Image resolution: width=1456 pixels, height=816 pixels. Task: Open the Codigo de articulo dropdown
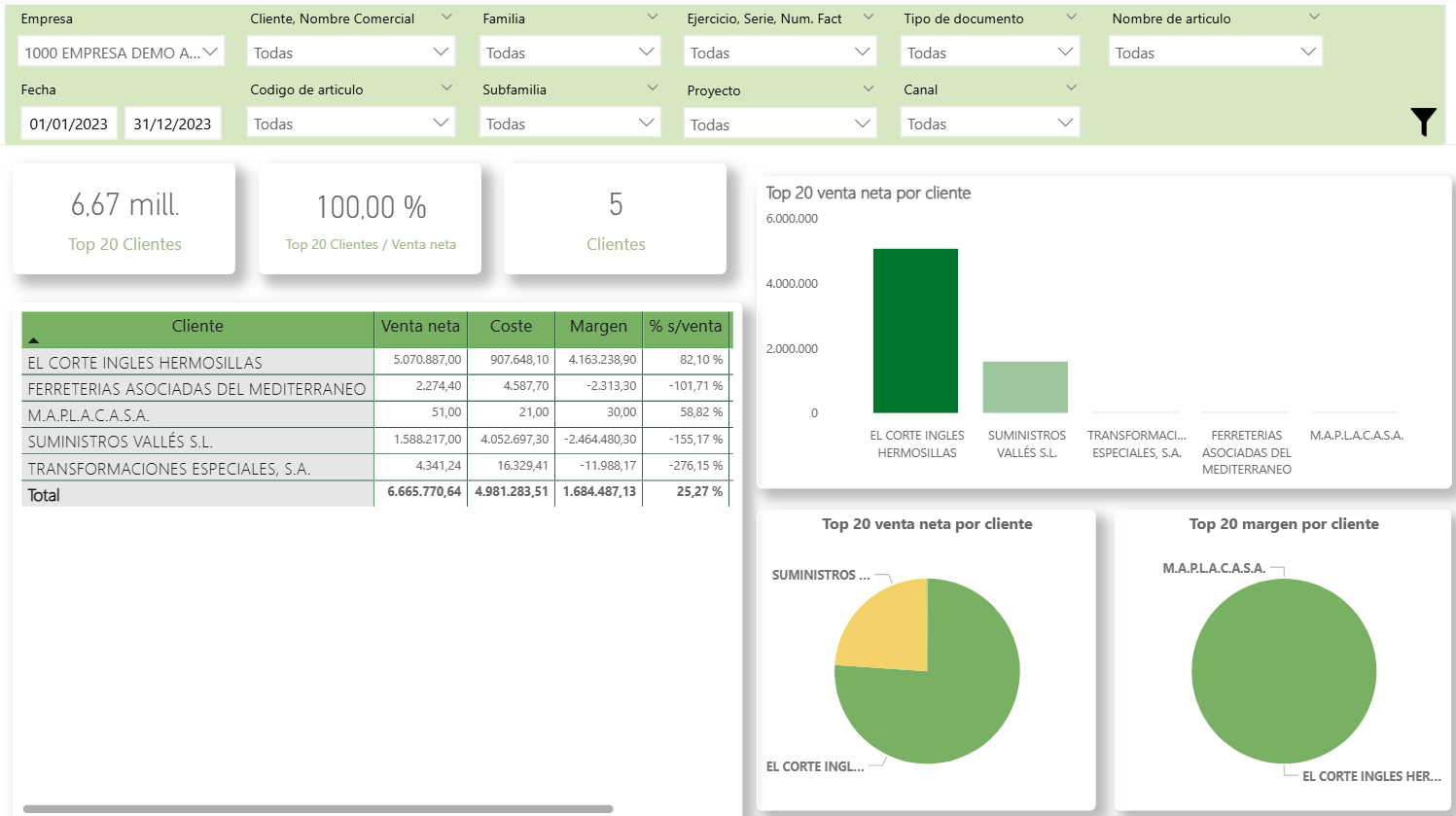click(x=350, y=124)
